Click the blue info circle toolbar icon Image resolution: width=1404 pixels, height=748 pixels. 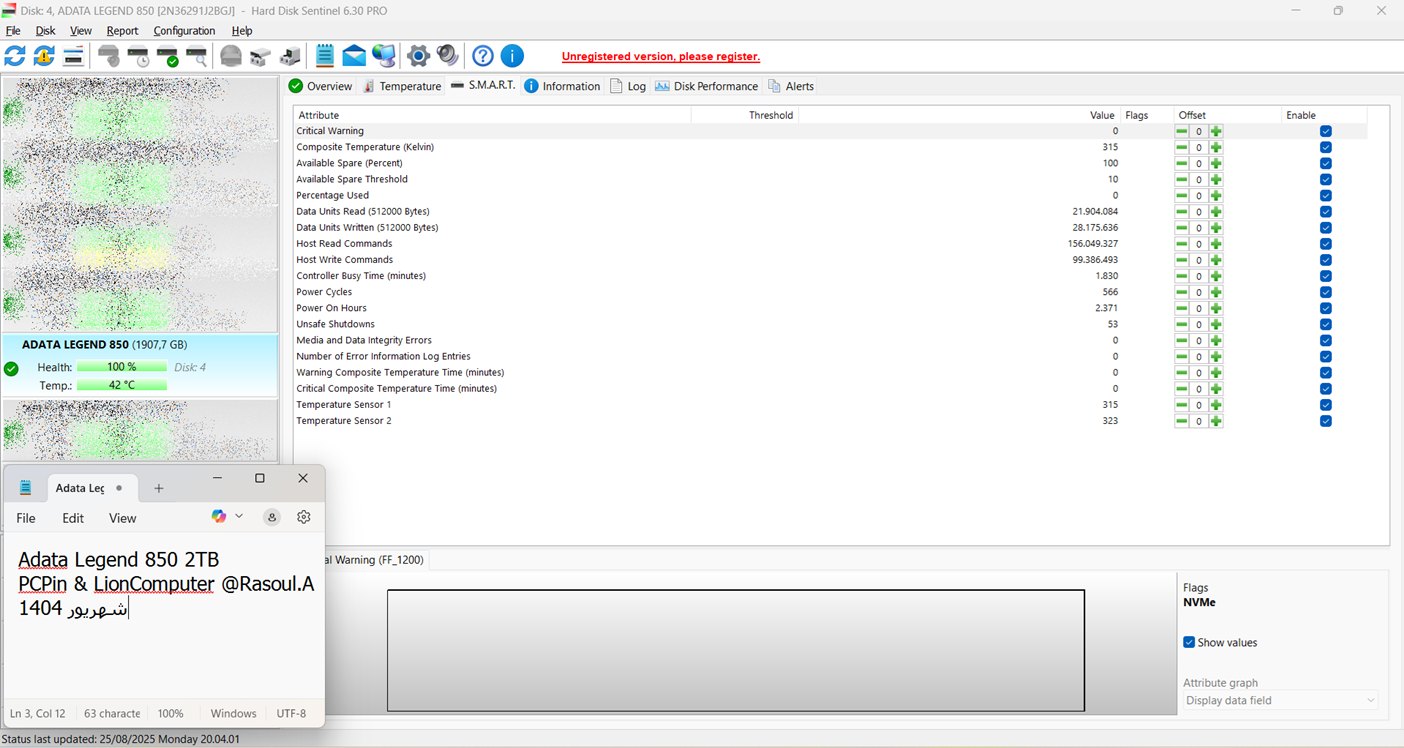[x=512, y=56]
